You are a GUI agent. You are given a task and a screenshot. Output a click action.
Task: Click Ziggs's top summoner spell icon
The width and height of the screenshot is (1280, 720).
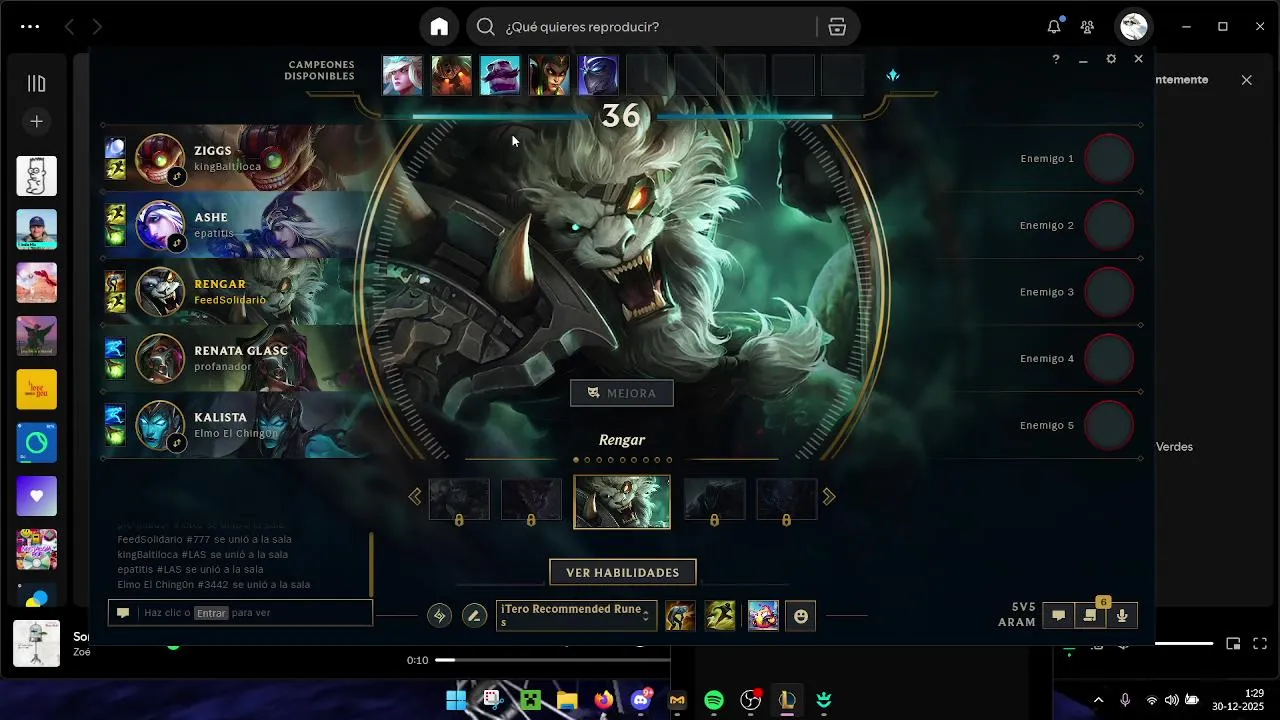pyautogui.click(x=115, y=148)
